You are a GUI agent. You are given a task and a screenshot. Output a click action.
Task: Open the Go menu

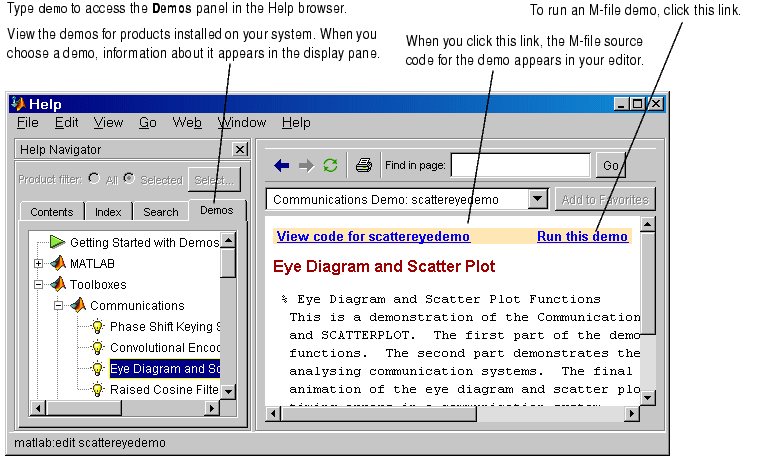click(x=148, y=123)
